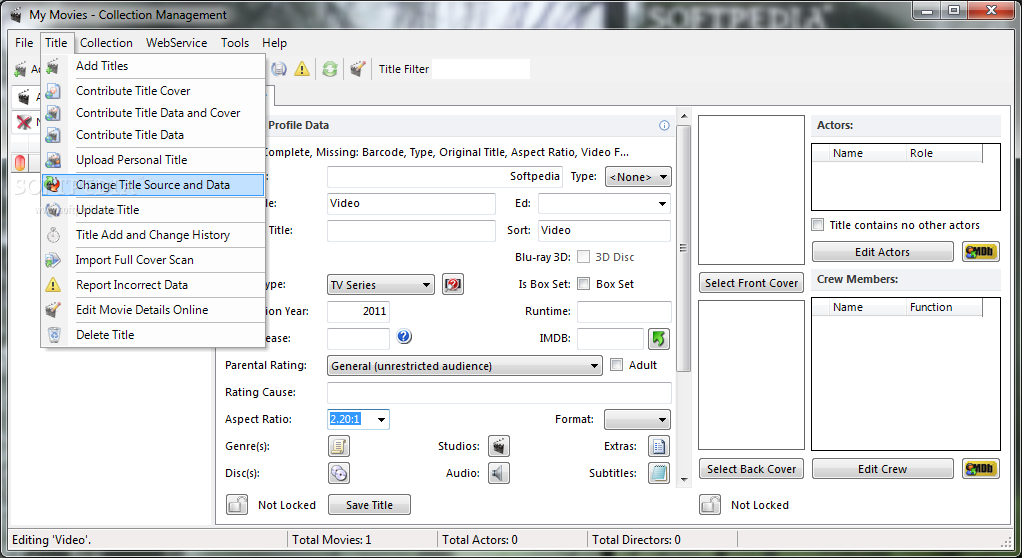This screenshot has width=1022, height=558.
Task: Click the IMDb button next to Edit Actors
Action: click(980, 252)
